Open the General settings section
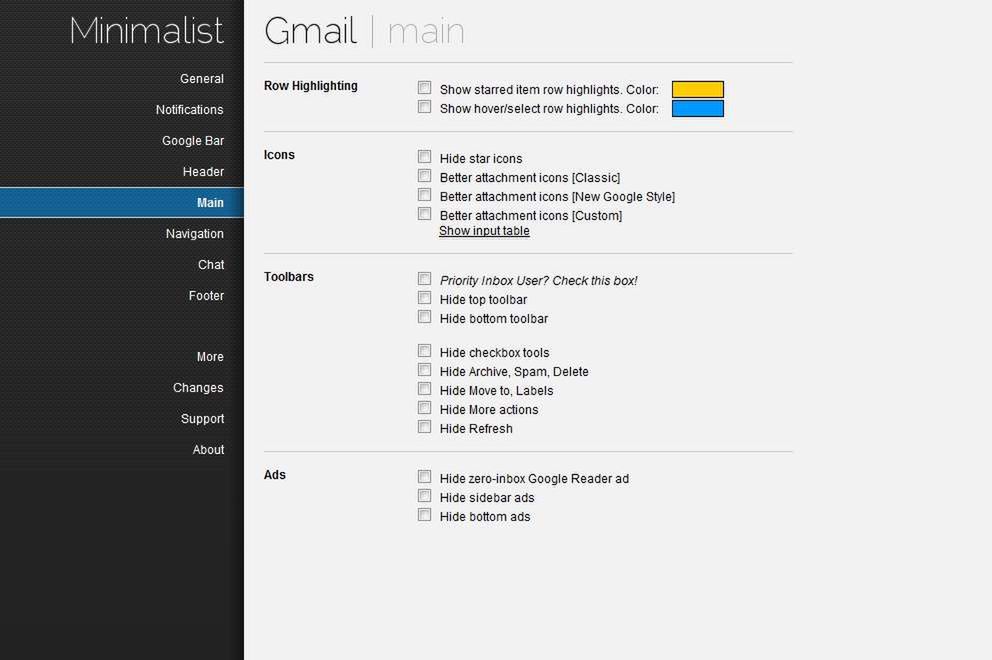 point(201,78)
